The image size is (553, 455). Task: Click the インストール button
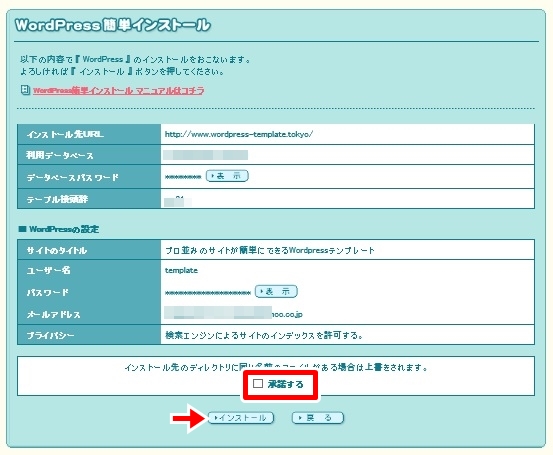click(241, 418)
